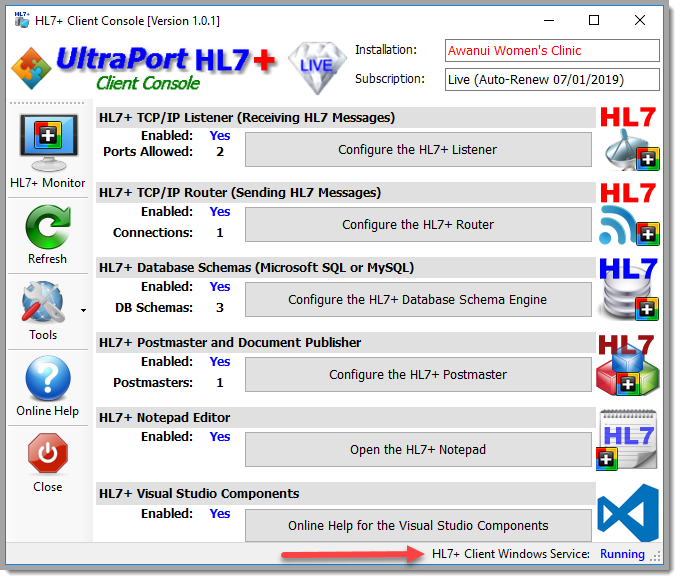
Task: Click the TCP/IP Listener section header
Action: pyautogui.click(x=346, y=118)
